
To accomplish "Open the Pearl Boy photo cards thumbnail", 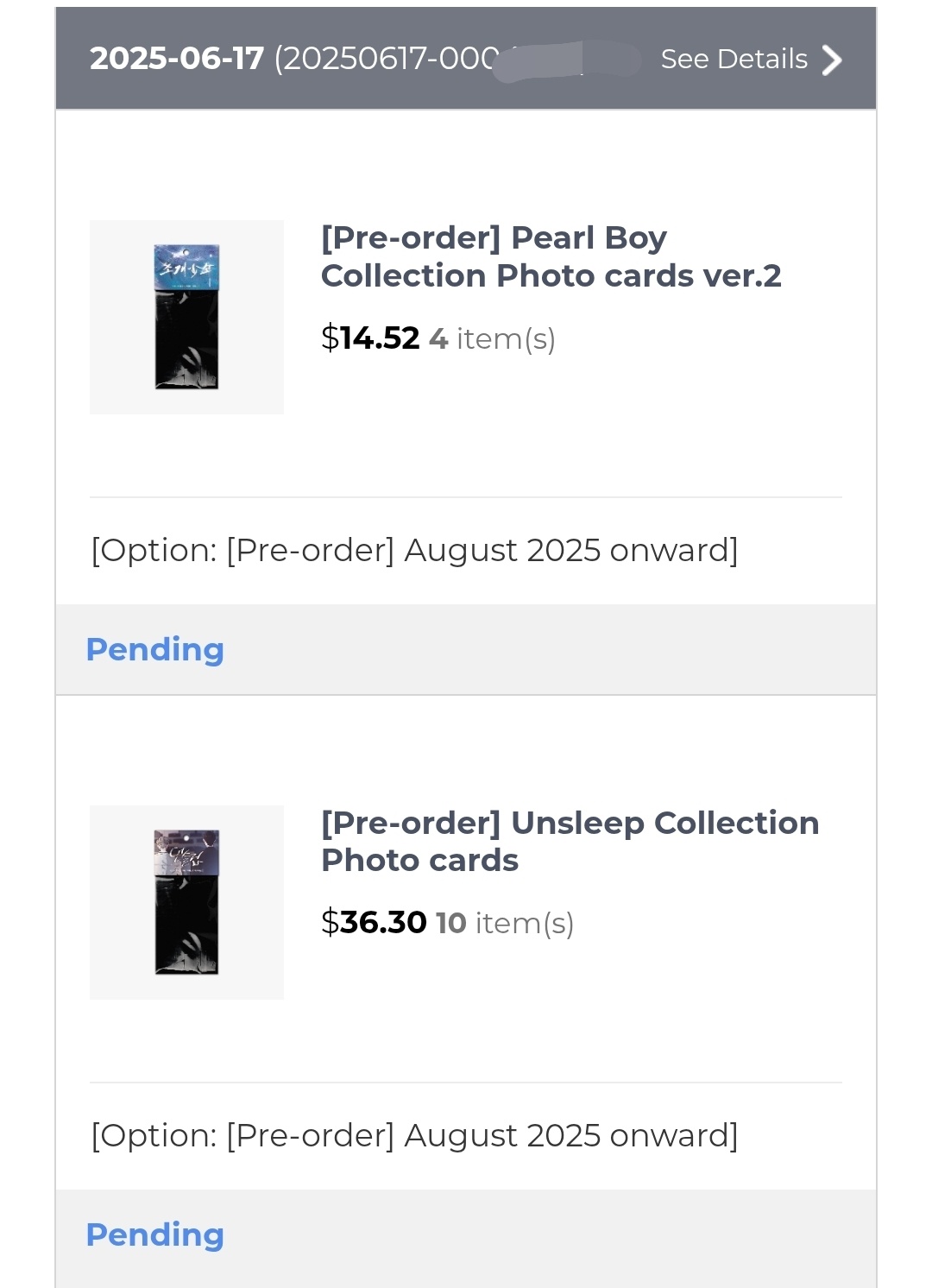I will click(x=186, y=317).
